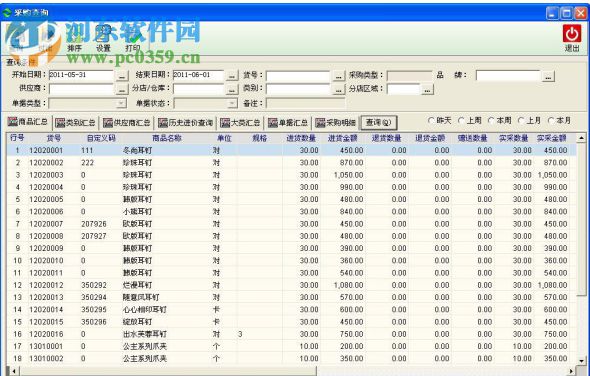Click the 查询(Q) button
This screenshot has height=376, width=590.
(379, 123)
